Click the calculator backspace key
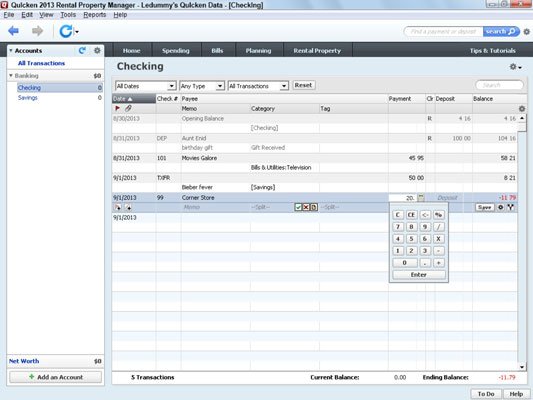Viewport: 533px width, 400px height. tap(425, 215)
